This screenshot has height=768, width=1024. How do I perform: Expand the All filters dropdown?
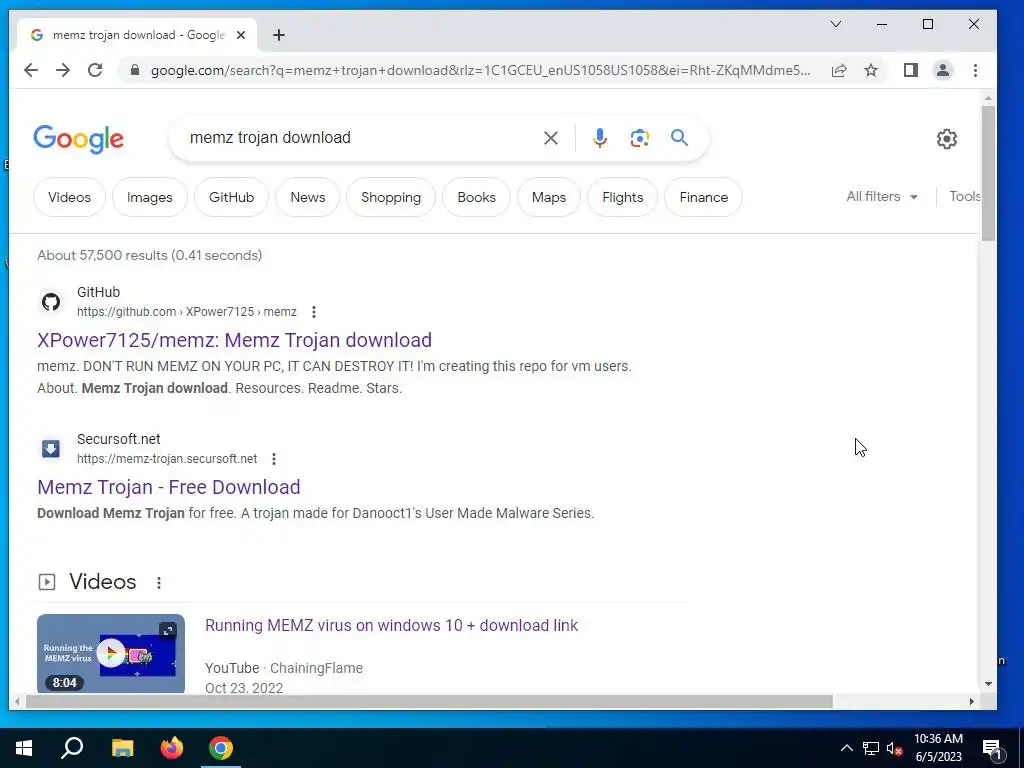tap(882, 197)
